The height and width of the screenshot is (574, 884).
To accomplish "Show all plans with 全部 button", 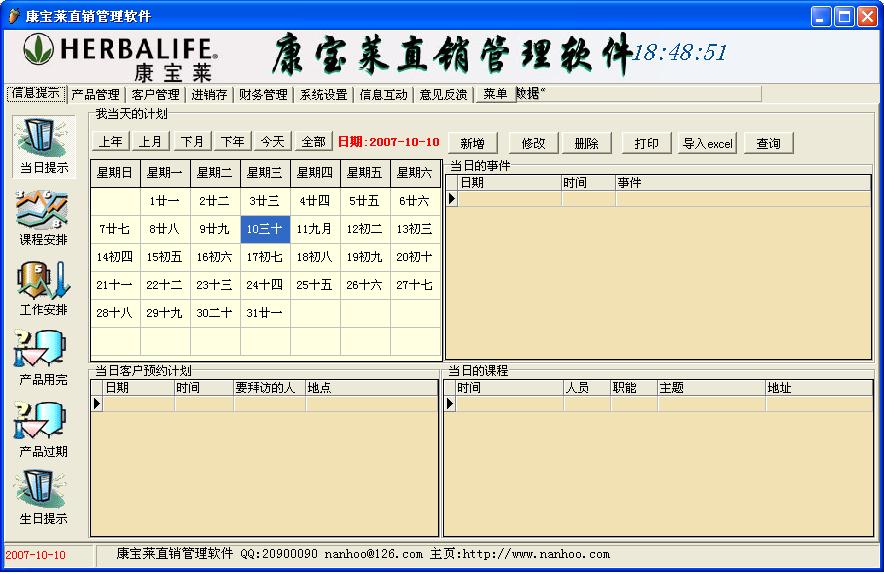I will coord(313,142).
